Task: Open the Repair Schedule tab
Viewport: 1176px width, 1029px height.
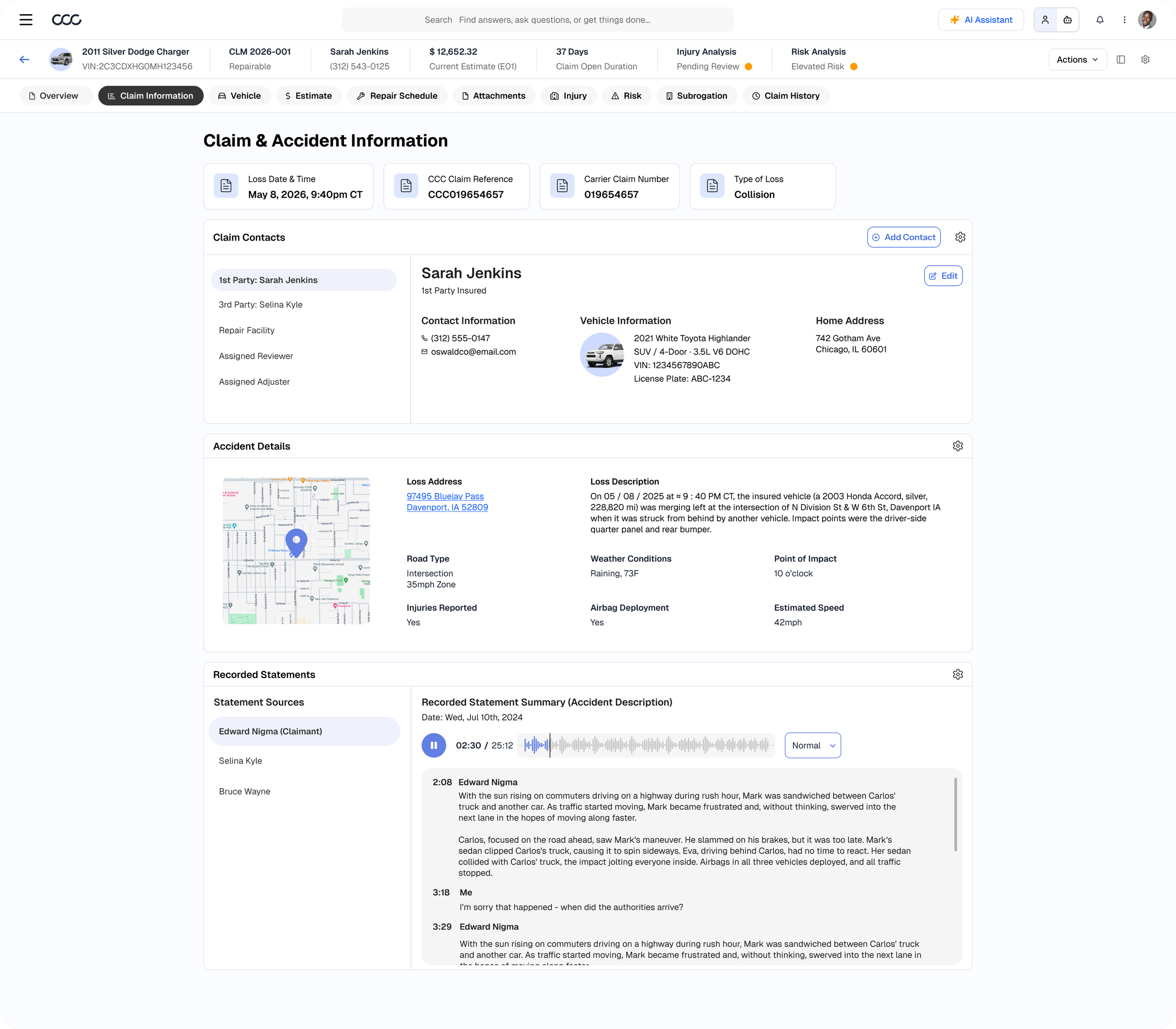Action: point(397,95)
